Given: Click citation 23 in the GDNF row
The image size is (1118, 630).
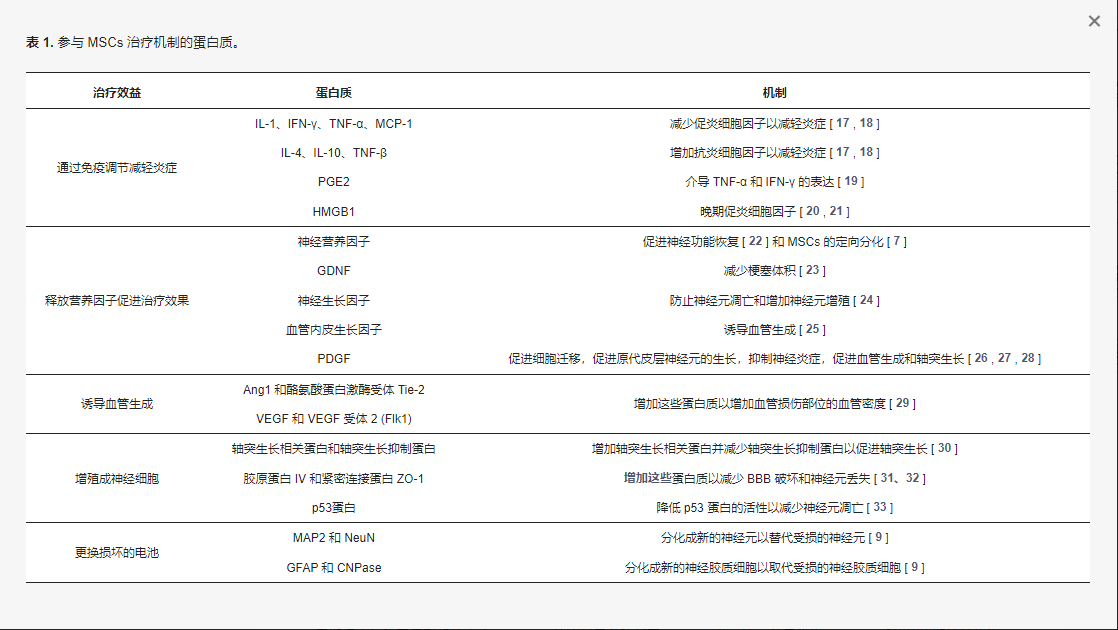Looking at the screenshot, I should click(x=812, y=270).
